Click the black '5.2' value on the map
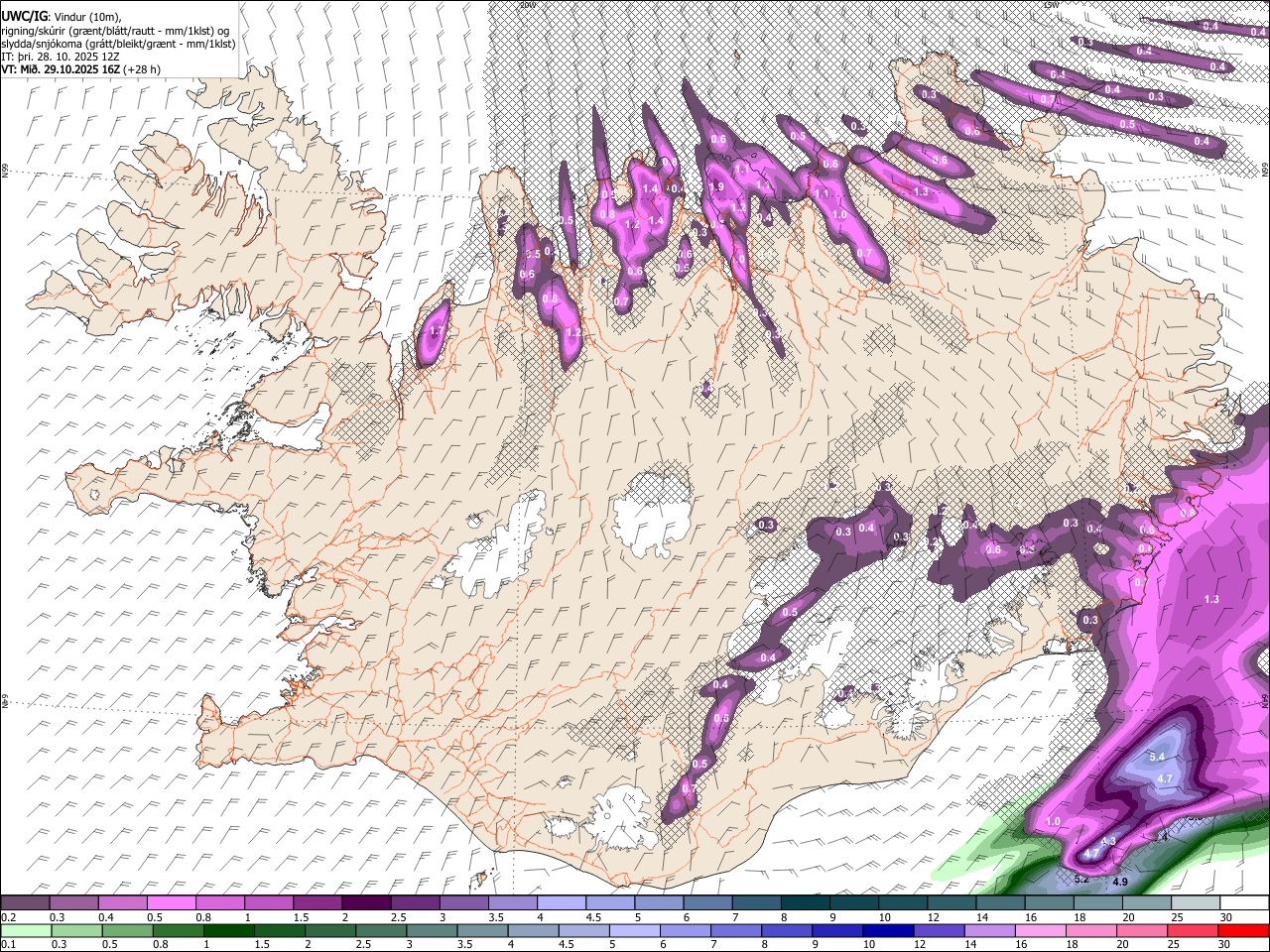The width and height of the screenshot is (1270, 952). click(x=1081, y=879)
